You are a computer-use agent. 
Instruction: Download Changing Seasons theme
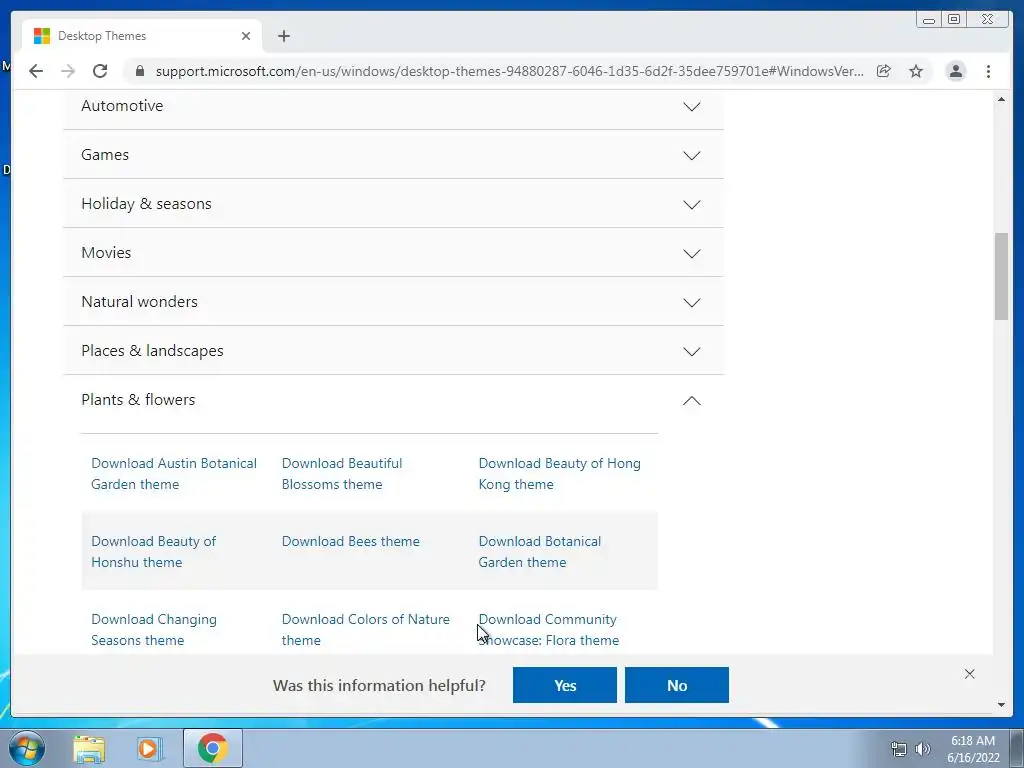(x=153, y=630)
